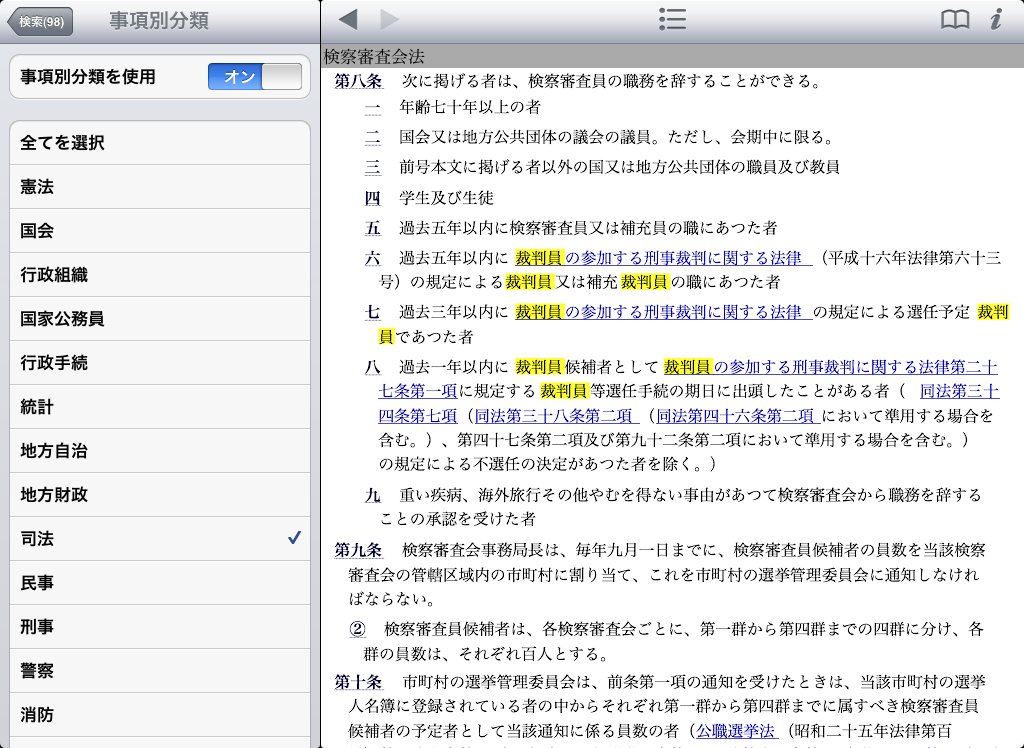This screenshot has width=1024, height=748.
Task: Select the 国家公務員 category
Action: [x=160, y=319]
